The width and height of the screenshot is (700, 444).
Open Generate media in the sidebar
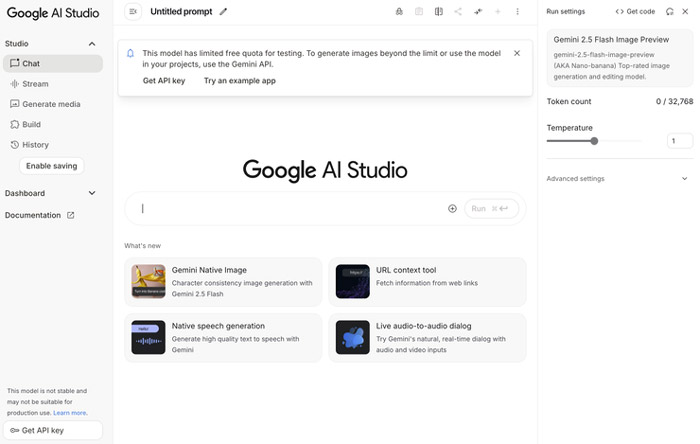(53, 104)
